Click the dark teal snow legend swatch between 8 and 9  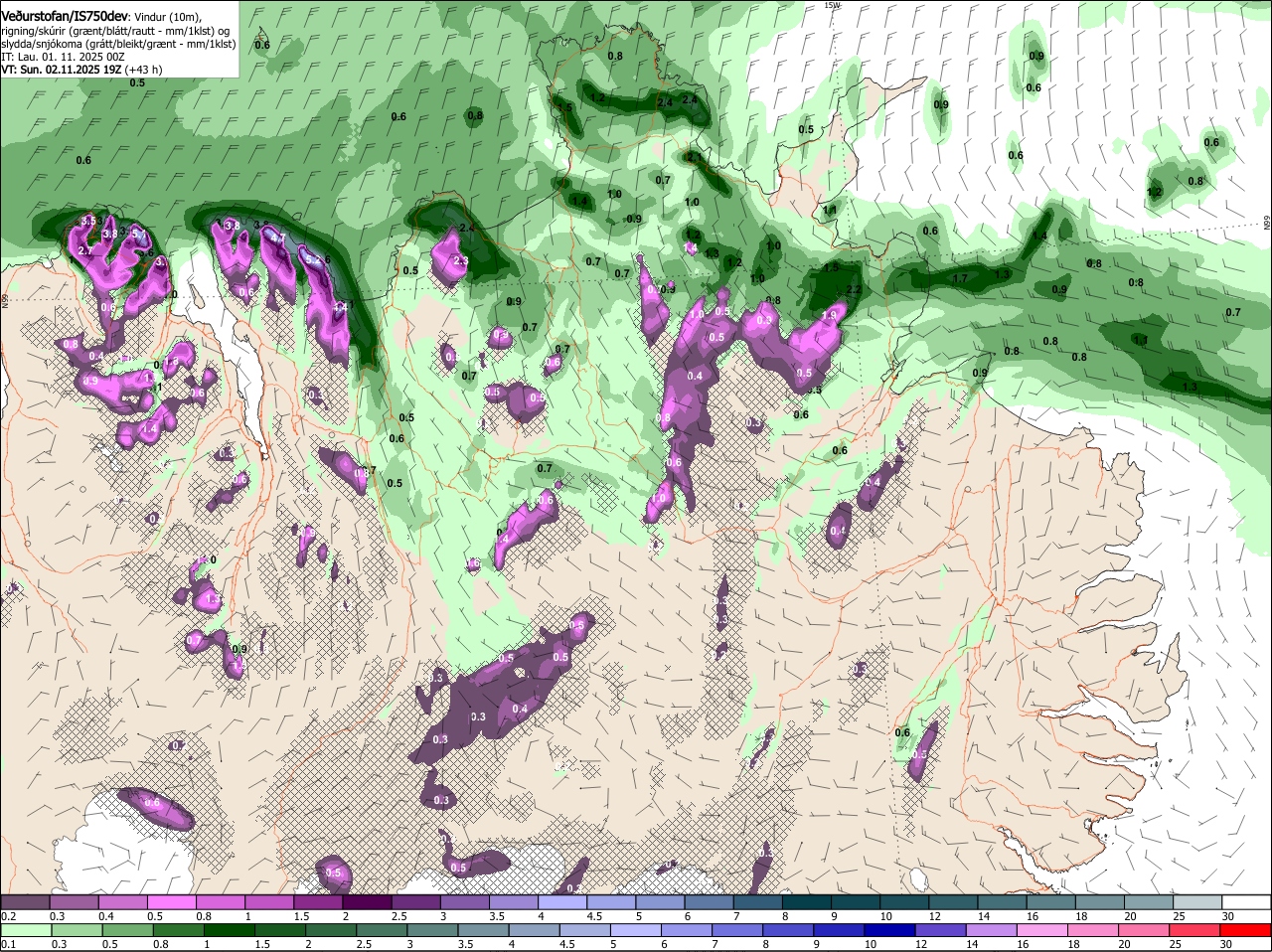pyautogui.click(x=806, y=901)
